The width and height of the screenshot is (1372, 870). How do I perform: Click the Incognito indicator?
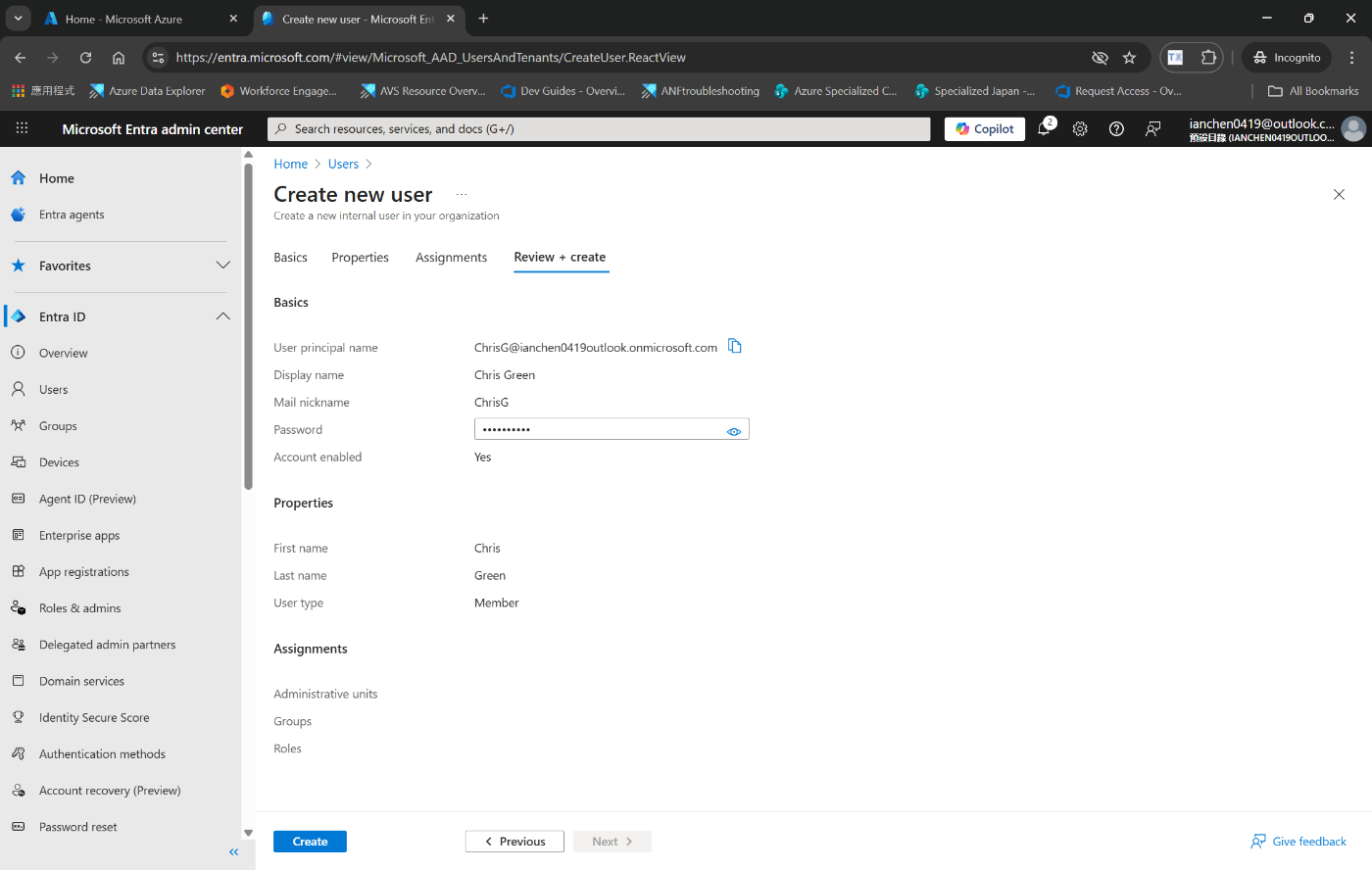(x=1287, y=58)
